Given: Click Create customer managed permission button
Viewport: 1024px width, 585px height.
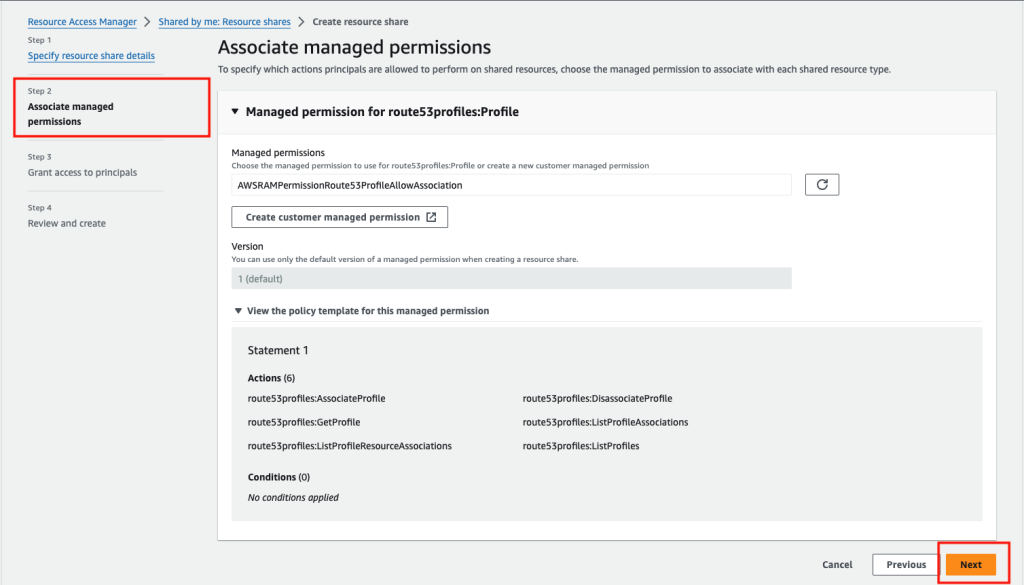Looking at the screenshot, I should [x=339, y=216].
